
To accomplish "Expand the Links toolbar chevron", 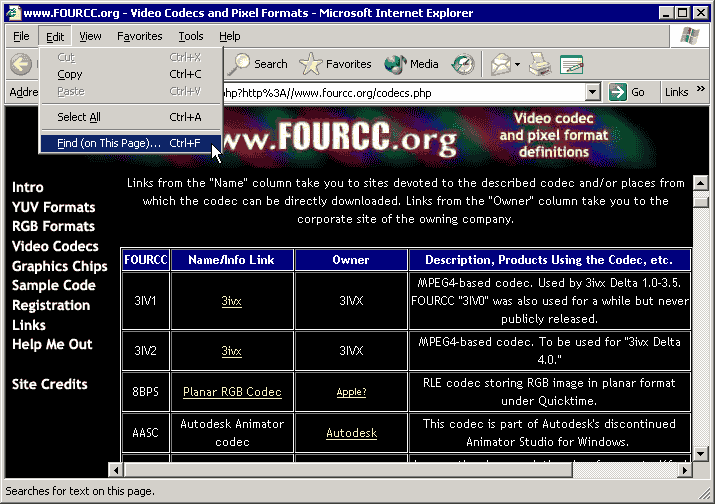I will pyautogui.click(x=701, y=88).
